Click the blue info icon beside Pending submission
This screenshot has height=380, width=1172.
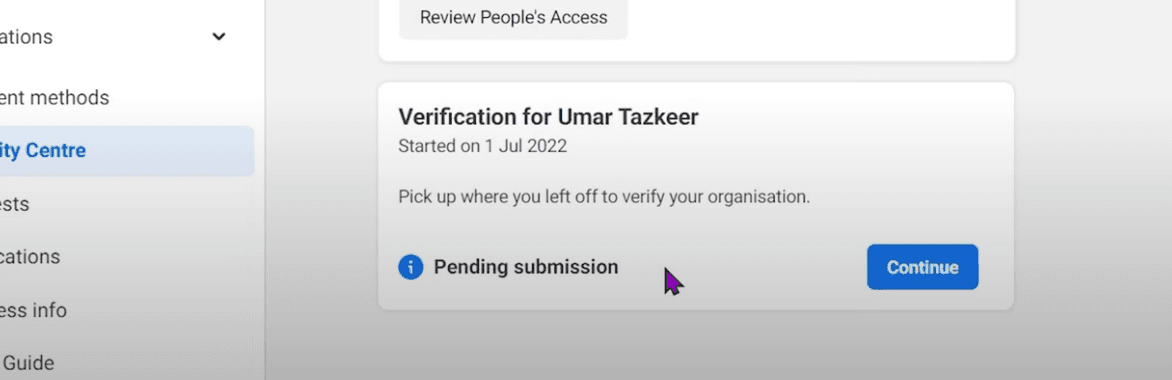tap(410, 267)
